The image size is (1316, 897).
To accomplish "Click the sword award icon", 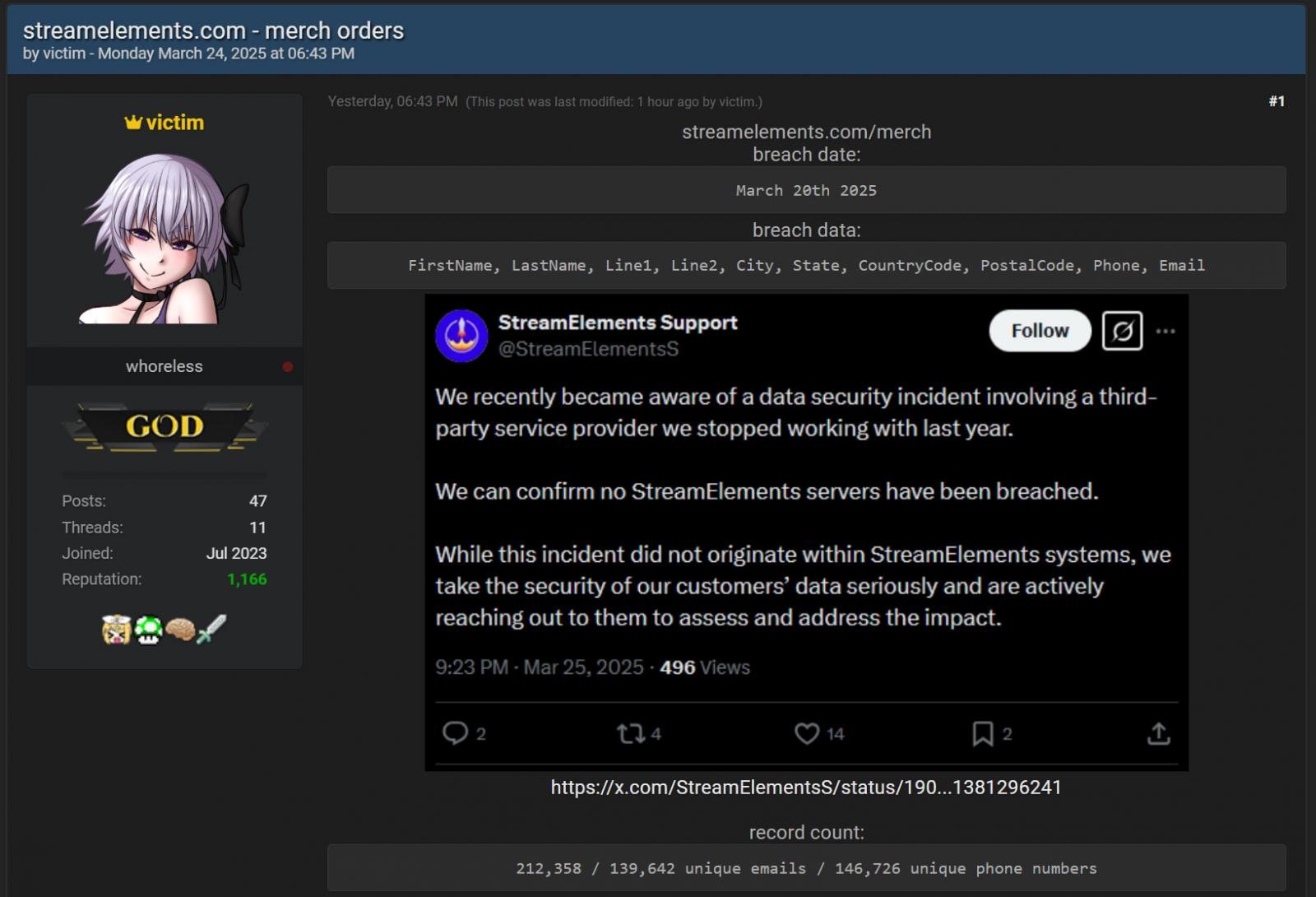I will tap(211, 630).
